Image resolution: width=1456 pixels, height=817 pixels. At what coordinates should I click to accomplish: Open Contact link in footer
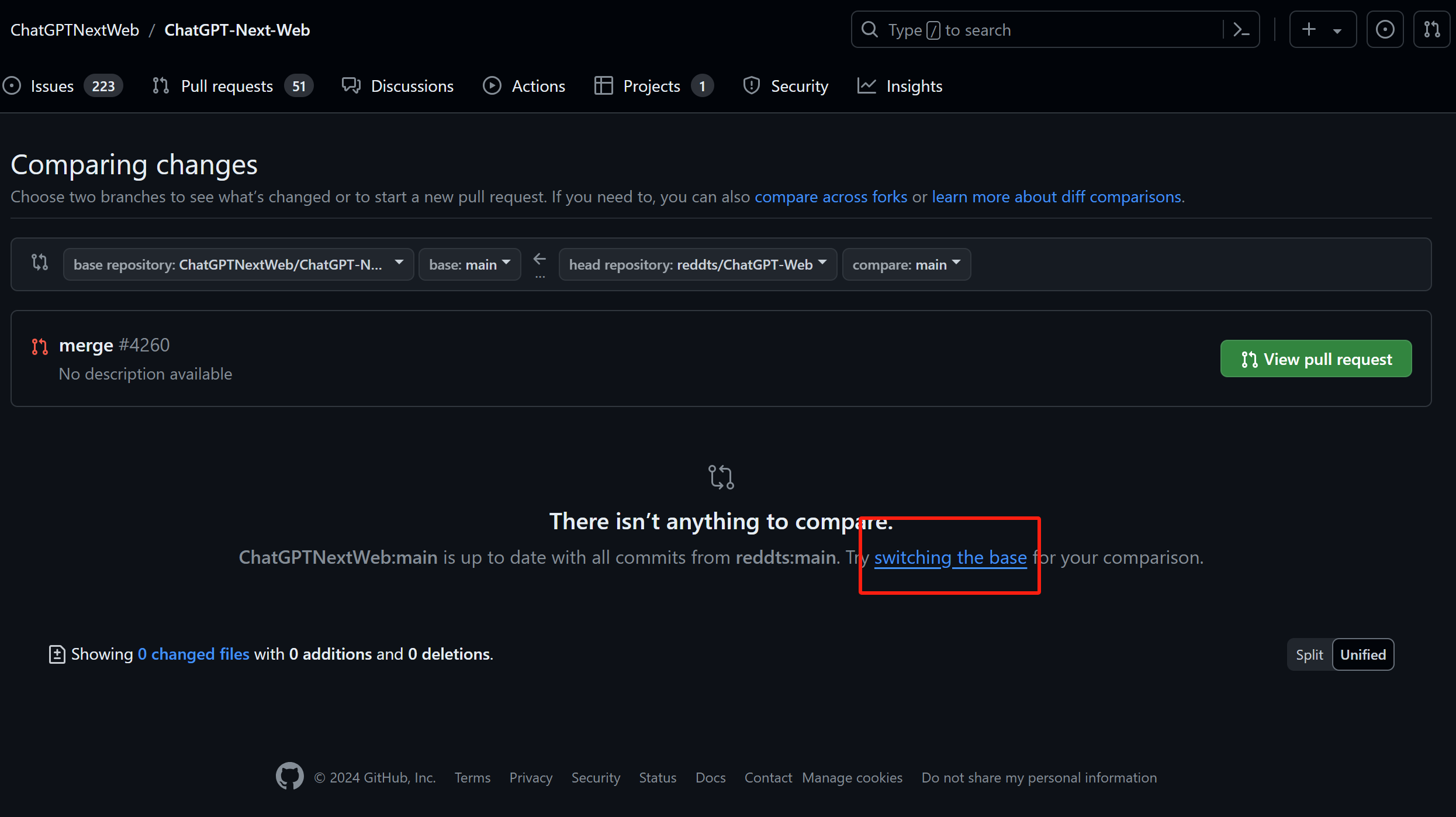pyautogui.click(x=768, y=777)
